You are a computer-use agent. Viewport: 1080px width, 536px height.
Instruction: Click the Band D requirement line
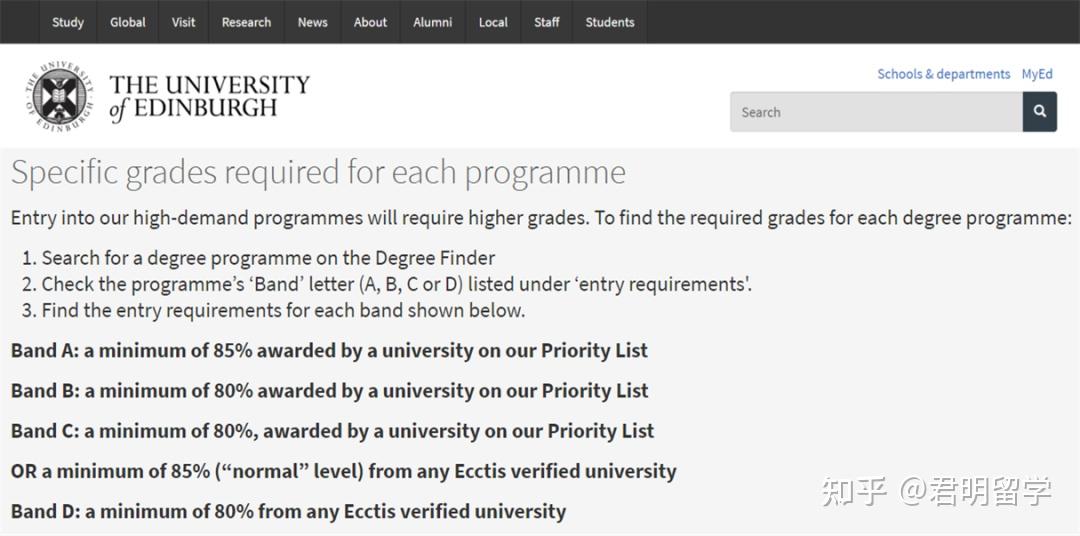pos(288,512)
